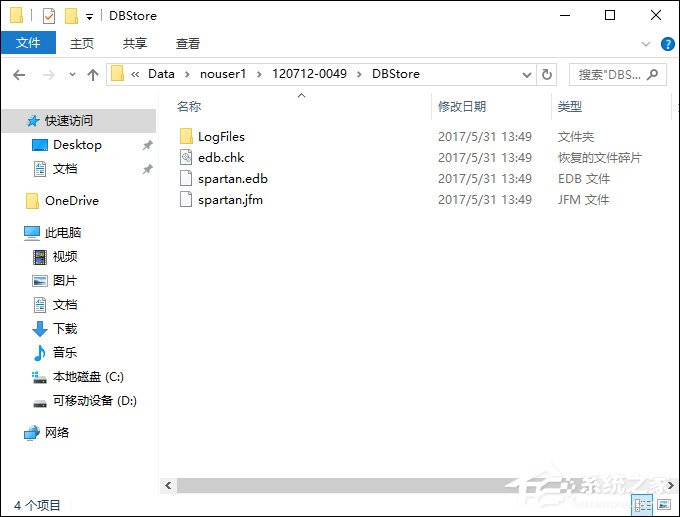The width and height of the screenshot is (680, 517).
Task: Click the 120712-0049 breadcrumb segment
Action: [x=309, y=74]
